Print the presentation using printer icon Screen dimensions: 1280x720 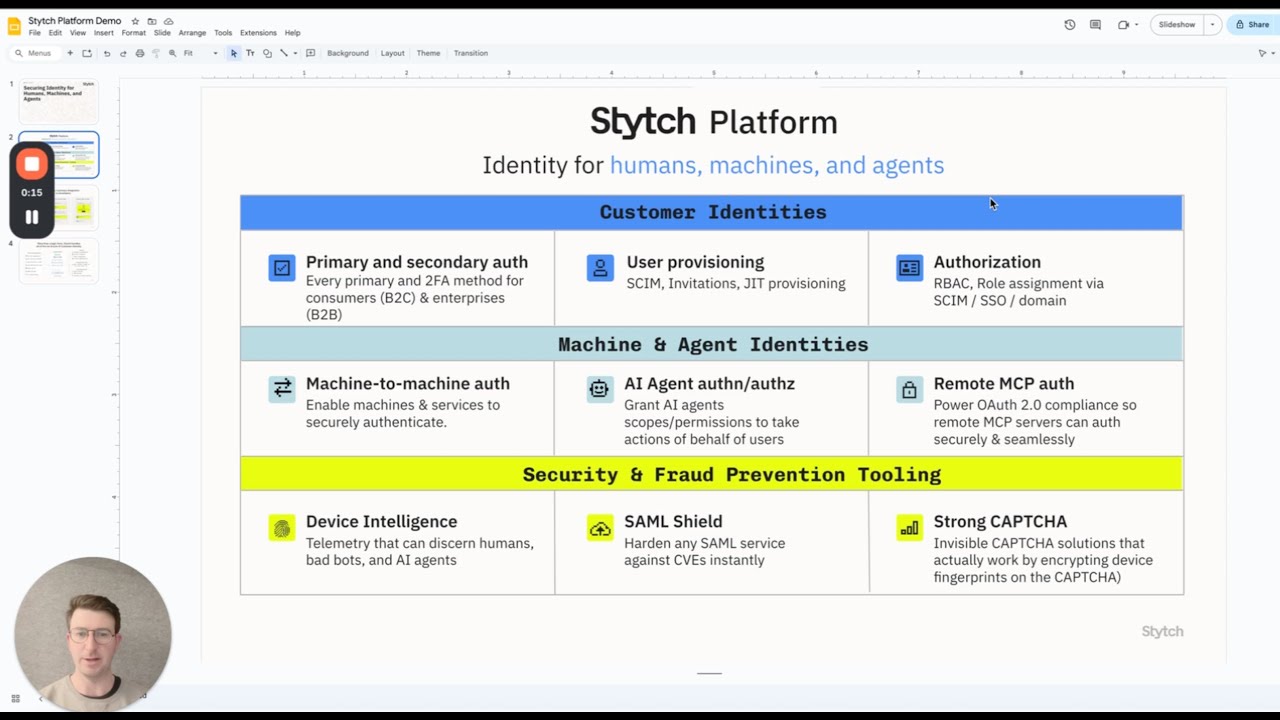[x=140, y=53]
